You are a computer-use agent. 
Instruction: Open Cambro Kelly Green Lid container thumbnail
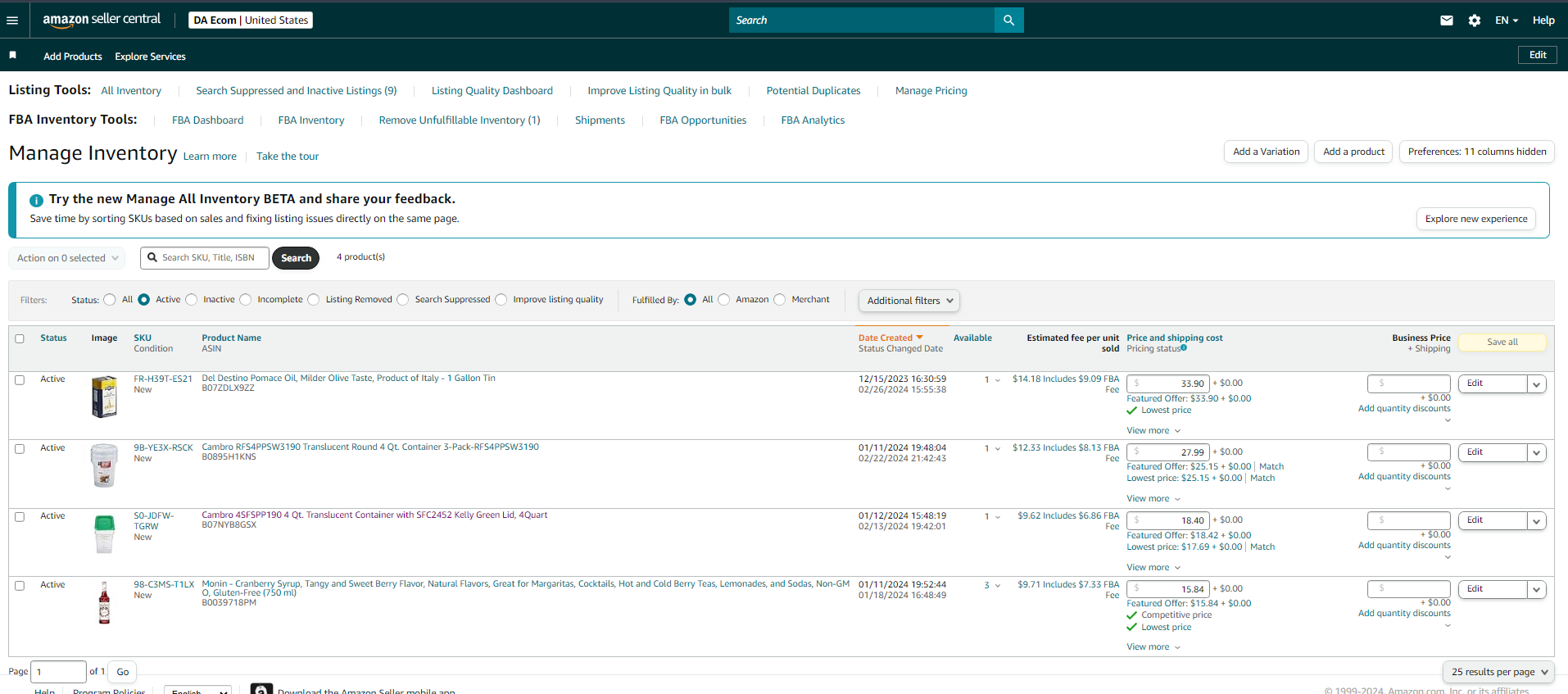[x=104, y=534]
